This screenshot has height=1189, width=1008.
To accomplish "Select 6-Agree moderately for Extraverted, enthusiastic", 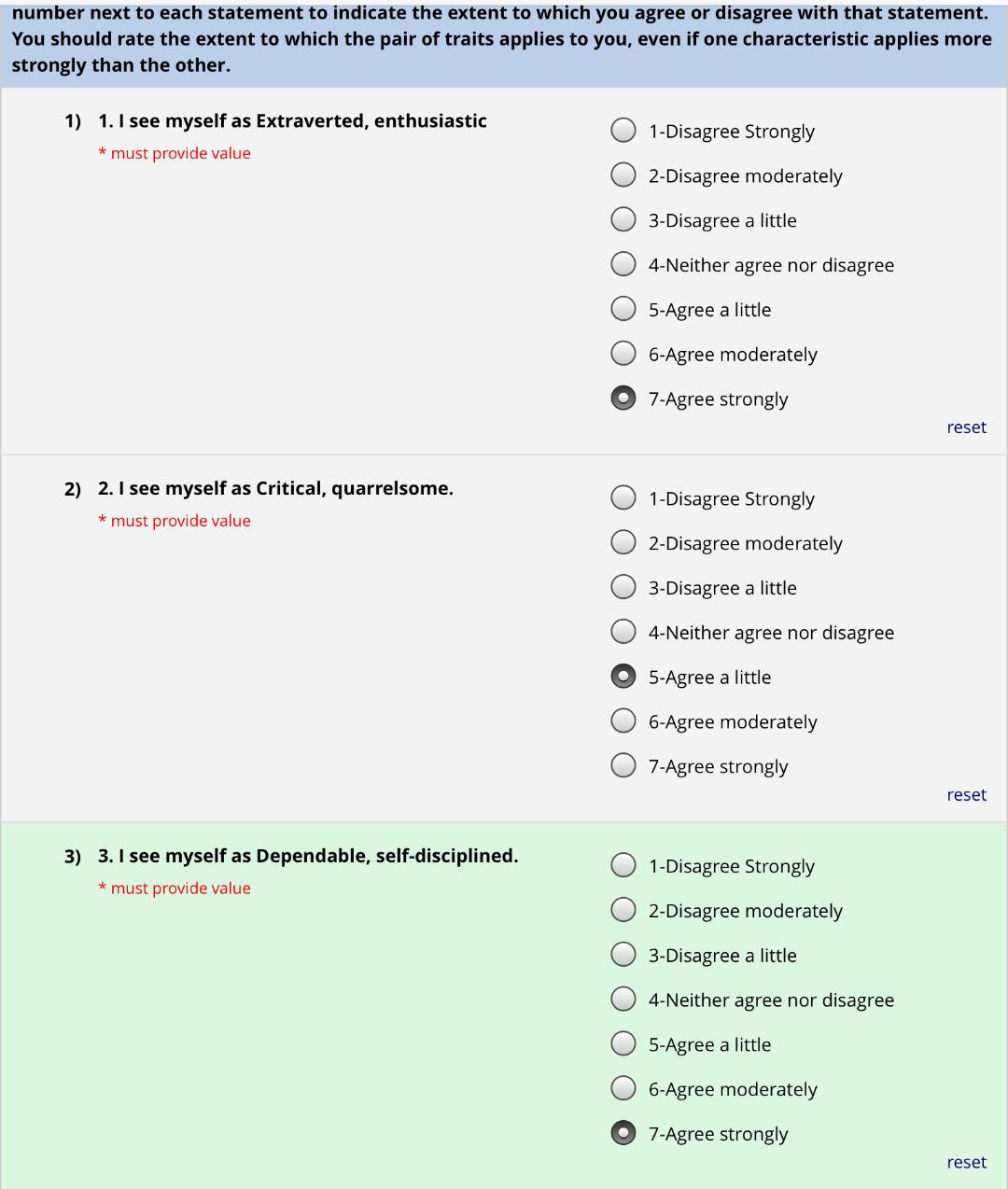I will pyautogui.click(x=623, y=354).
